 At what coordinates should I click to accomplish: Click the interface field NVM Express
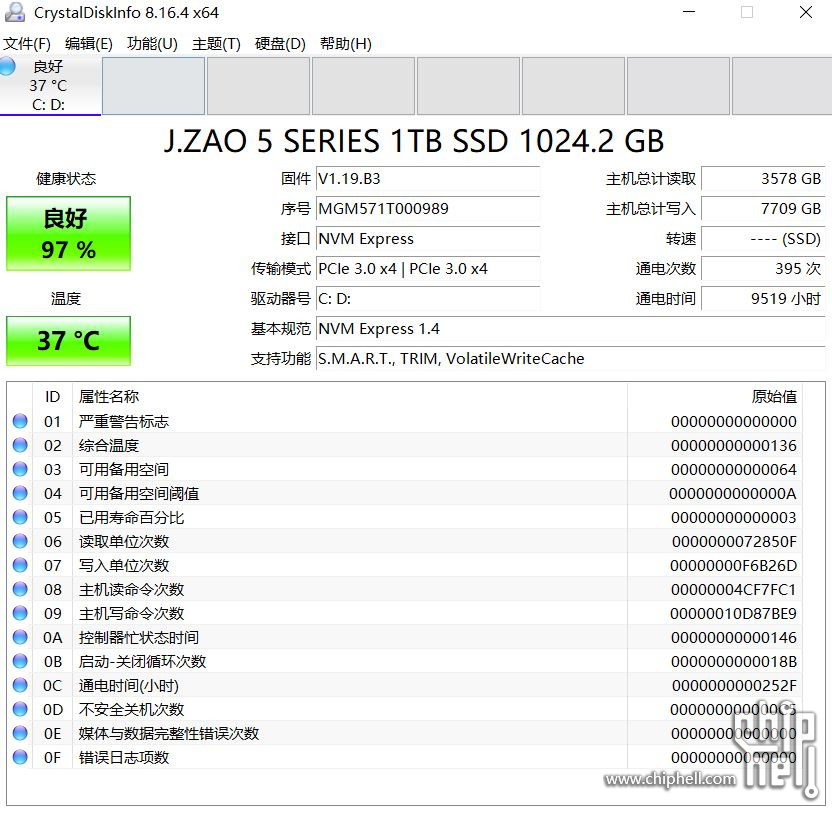[x=428, y=239]
